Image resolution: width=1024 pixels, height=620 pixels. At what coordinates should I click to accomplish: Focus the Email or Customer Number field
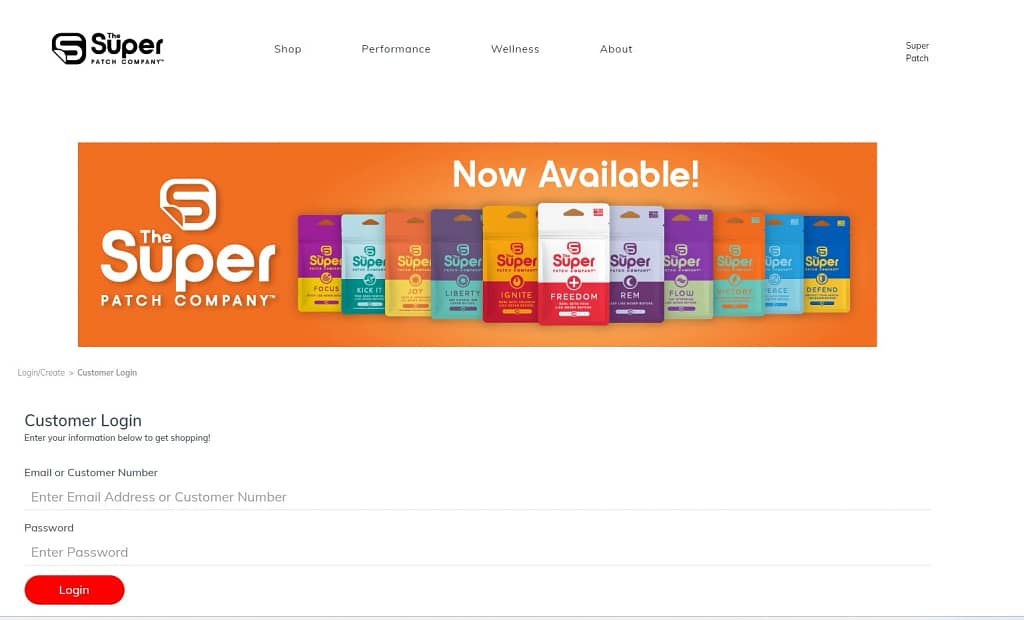478,497
